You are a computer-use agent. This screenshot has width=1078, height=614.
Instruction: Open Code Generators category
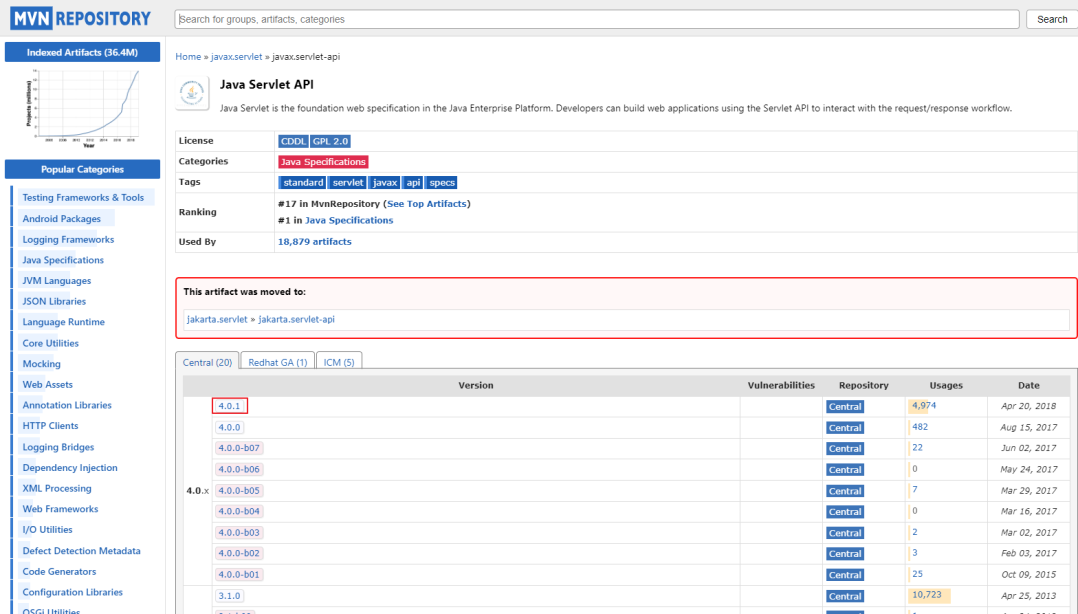(59, 571)
